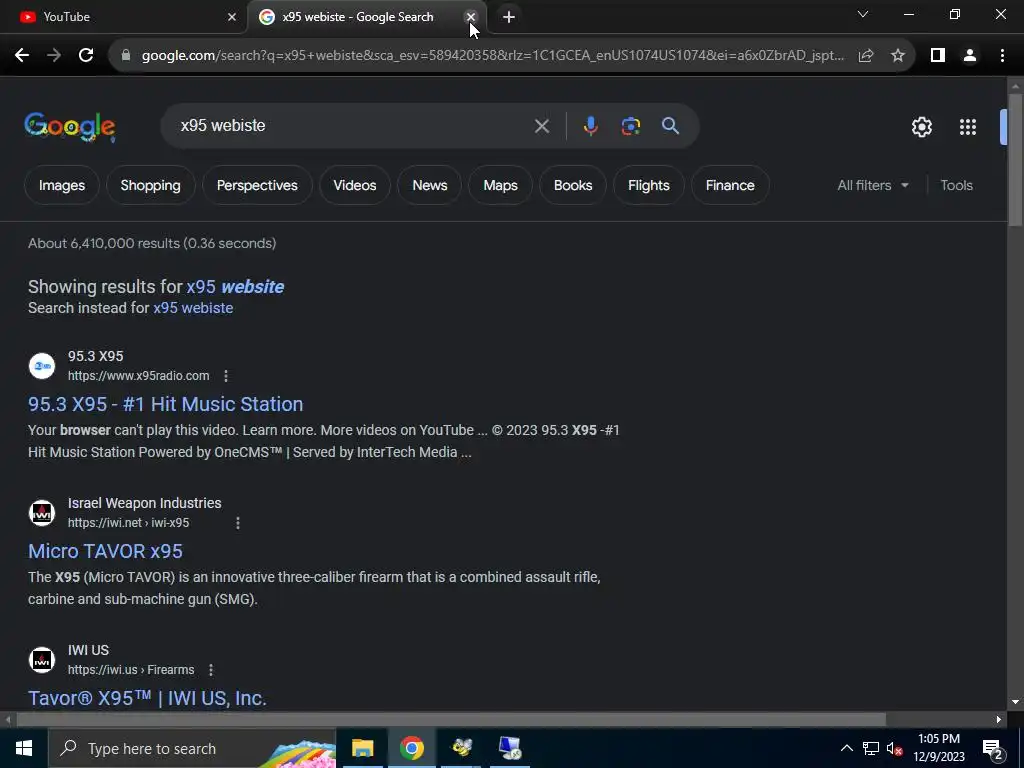Reload the current page
The image size is (1024, 768).
[x=86, y=56]
